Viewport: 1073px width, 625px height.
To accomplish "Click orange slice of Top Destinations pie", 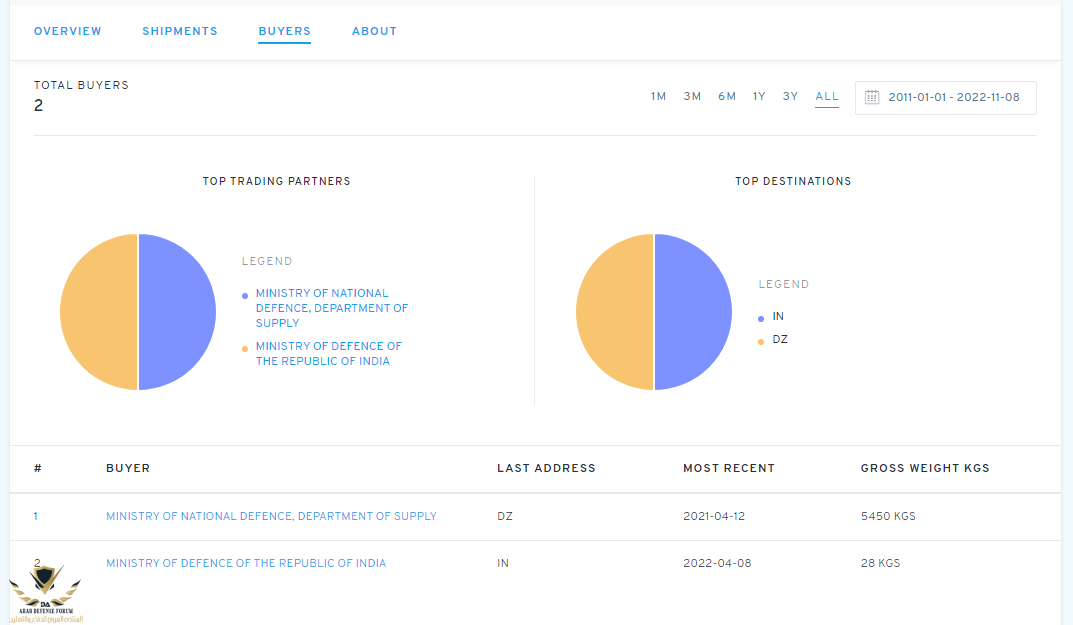I will coord(615,312).
